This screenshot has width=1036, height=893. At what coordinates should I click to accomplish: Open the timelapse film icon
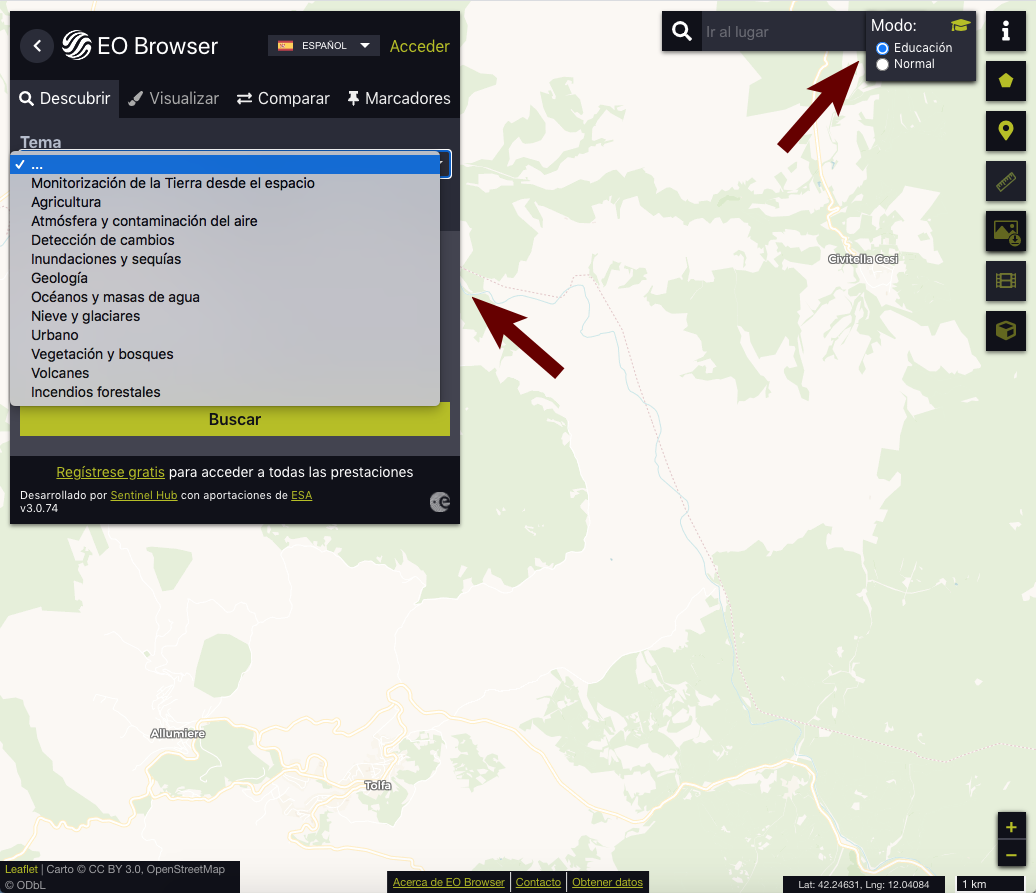point(1006,281)
